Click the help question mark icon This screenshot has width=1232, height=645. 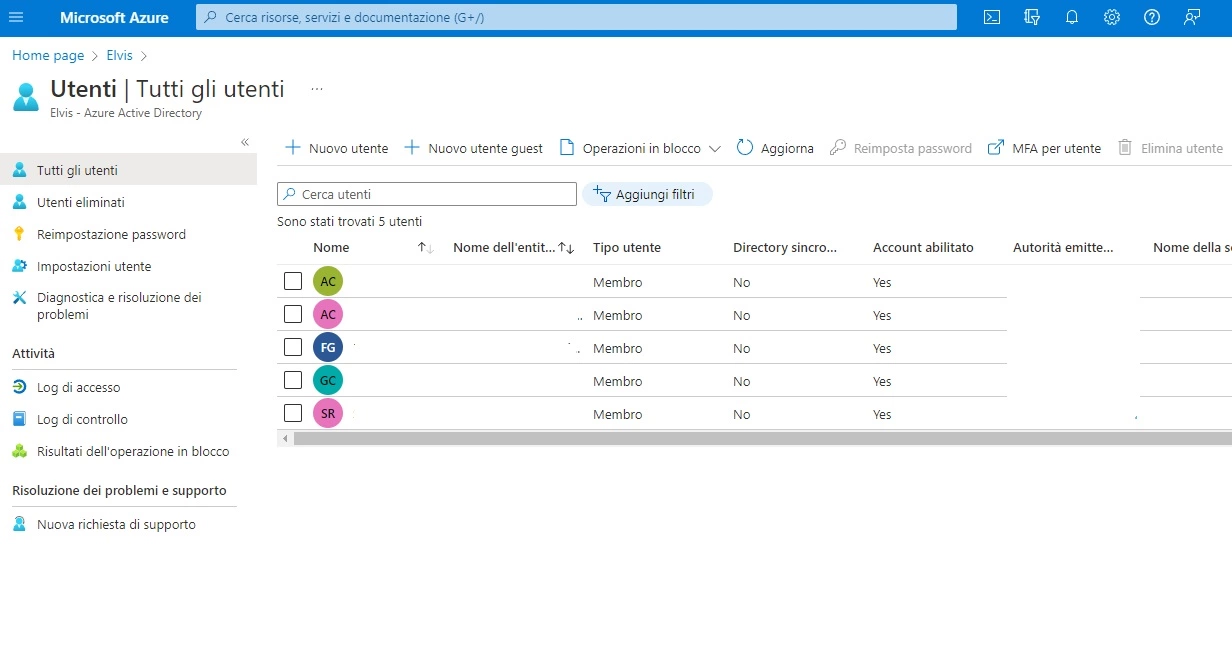point(1151,17)
